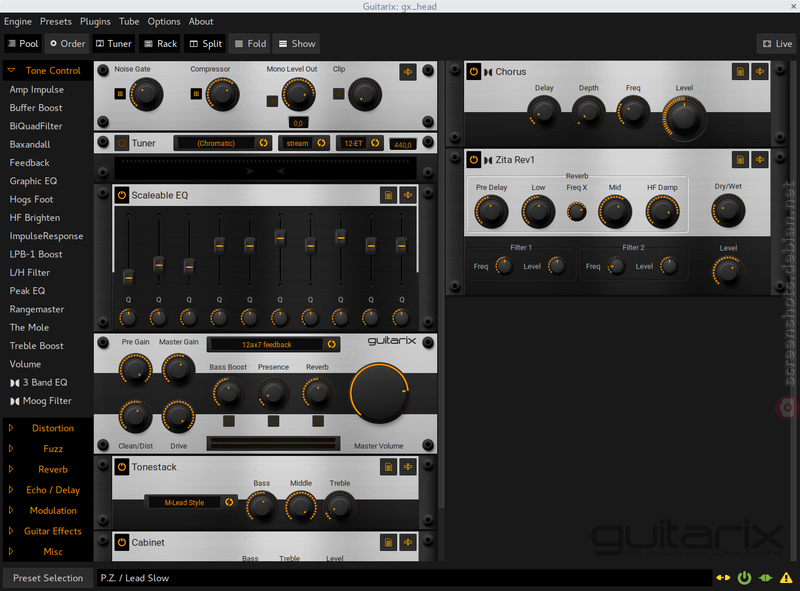Open the Chromatic tuner mode dropdown
The width and height of the screenshot is (800, 591).
[x=222, y=143]
